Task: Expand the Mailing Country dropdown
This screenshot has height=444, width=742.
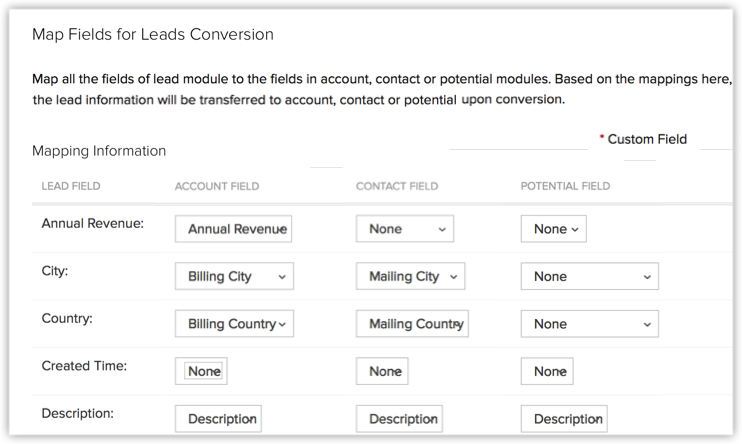Action: 412,324
